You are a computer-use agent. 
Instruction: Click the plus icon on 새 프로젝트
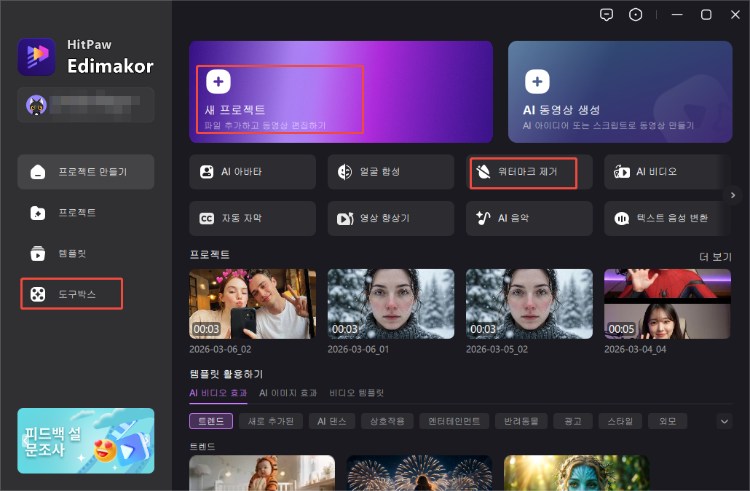coord(218,81)
